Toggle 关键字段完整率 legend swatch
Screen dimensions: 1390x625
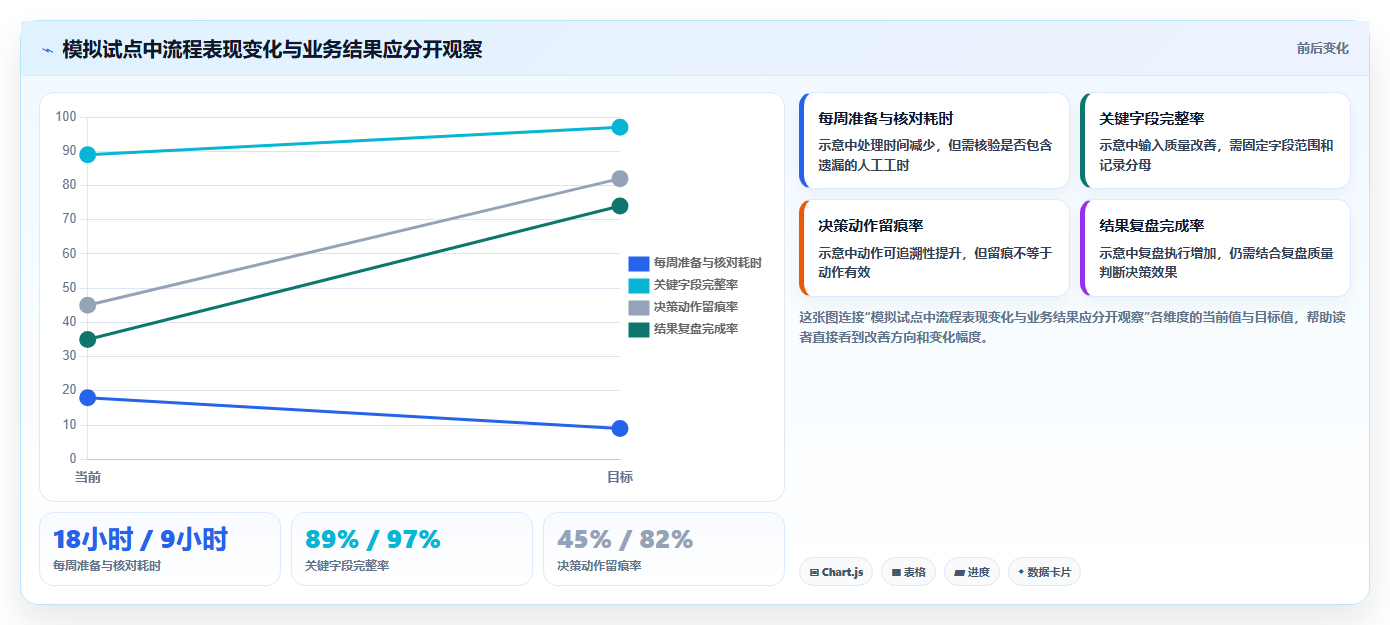(638, 285)
